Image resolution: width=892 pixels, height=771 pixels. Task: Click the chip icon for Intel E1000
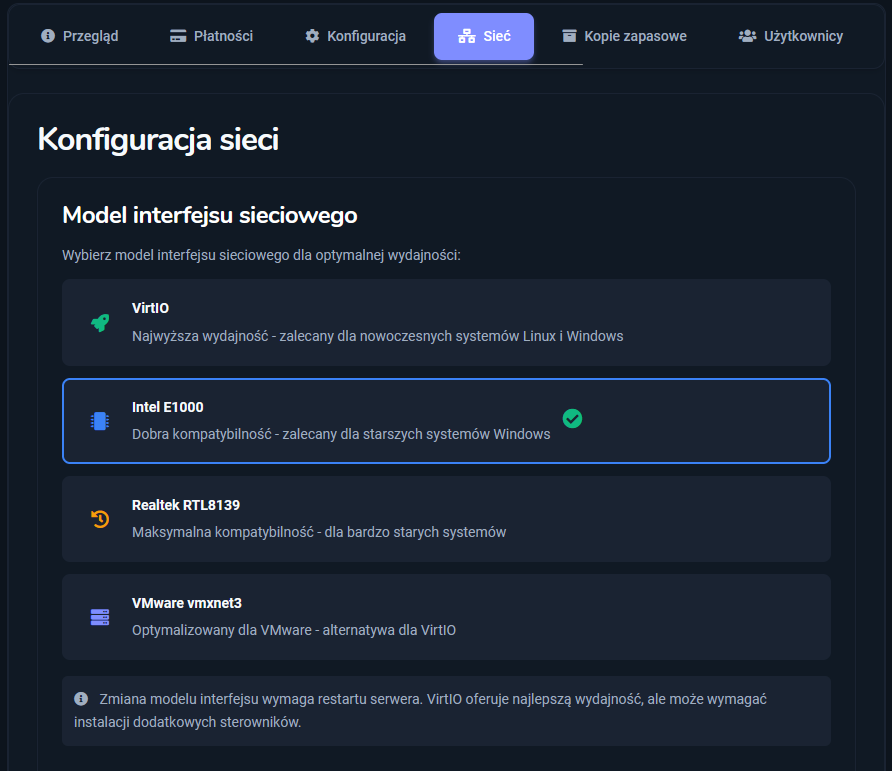pyautogui.click(x=99, y=421)
